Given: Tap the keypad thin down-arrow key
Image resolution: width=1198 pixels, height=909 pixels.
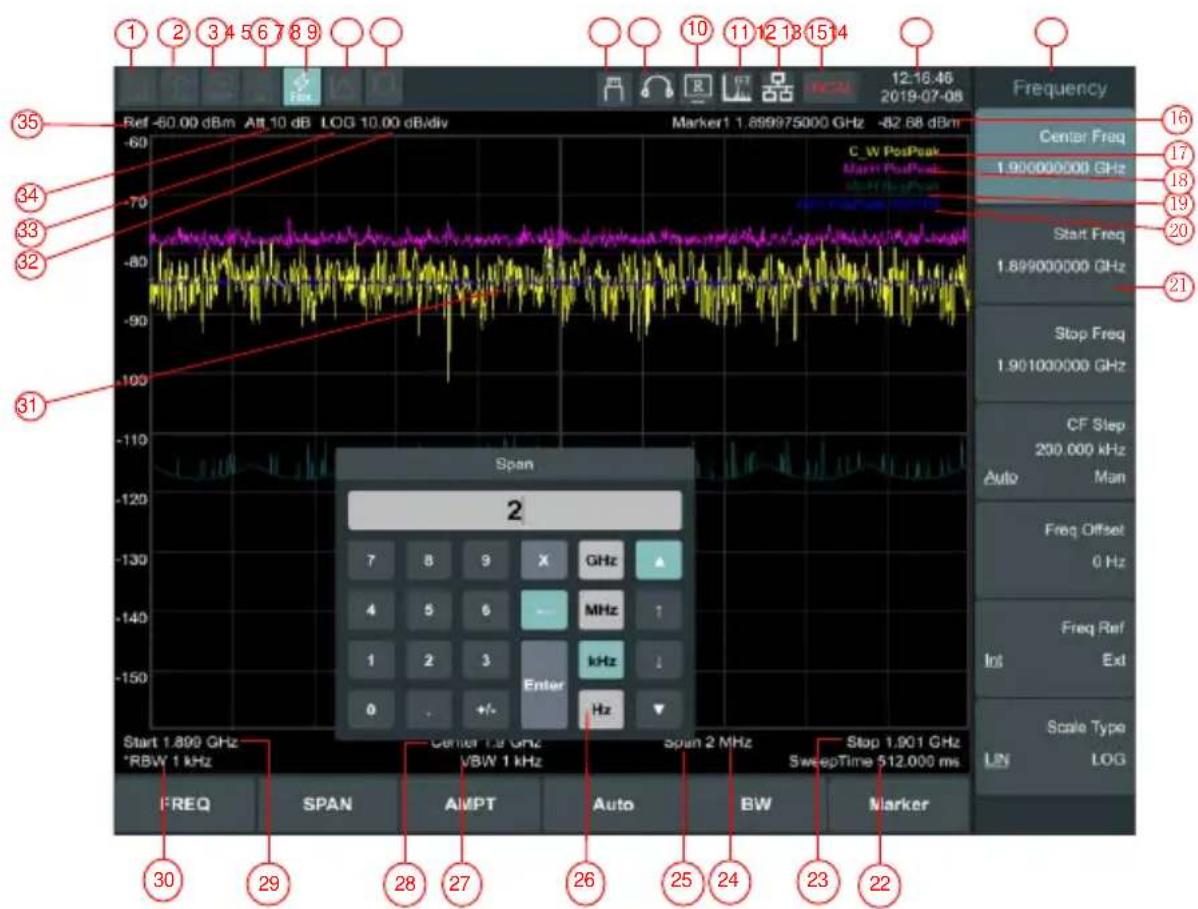Looking at the screenshot, I should pos(658,660).
